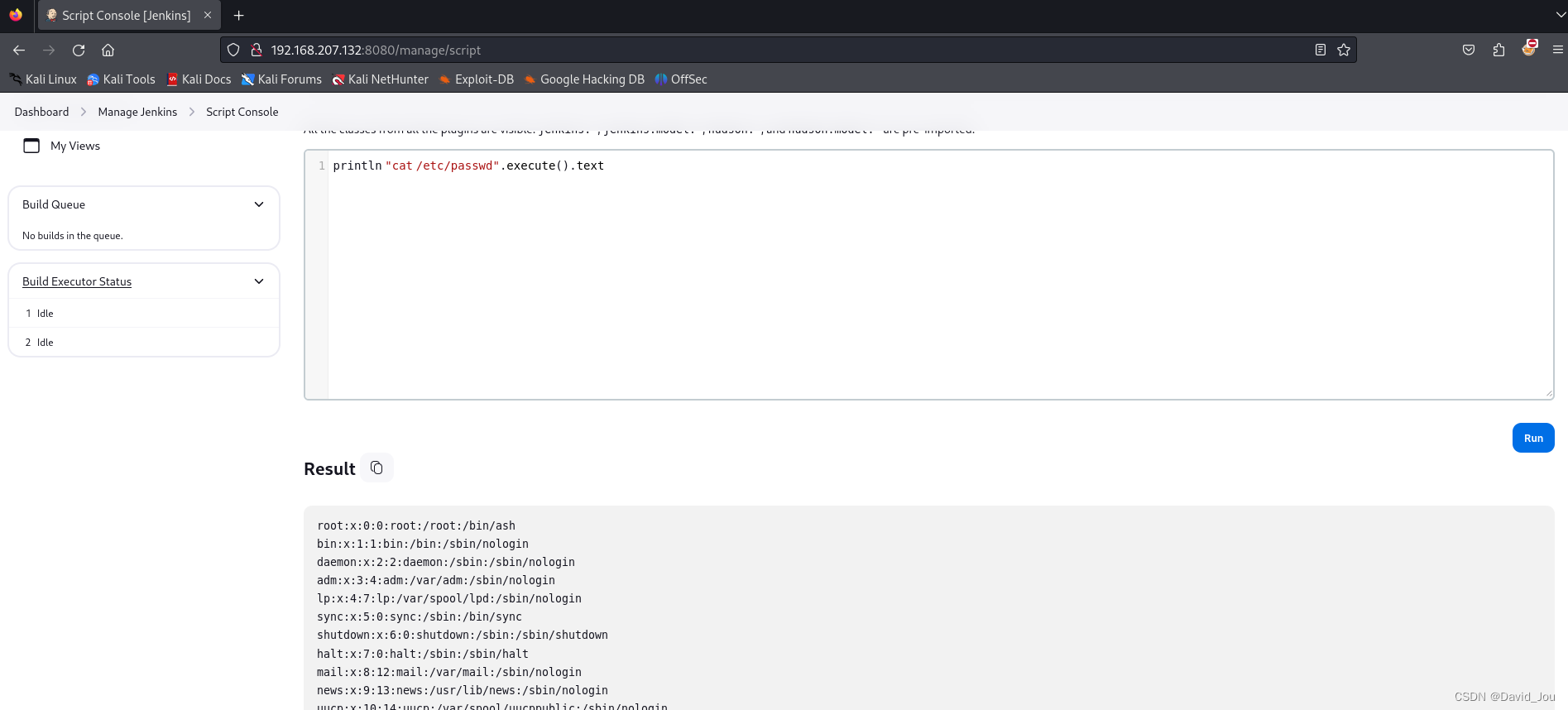Go to Manage Jenkins breadcrumb
This screenshot has width=1568, height=710.
pyautogui.click(x=137, y=112)
